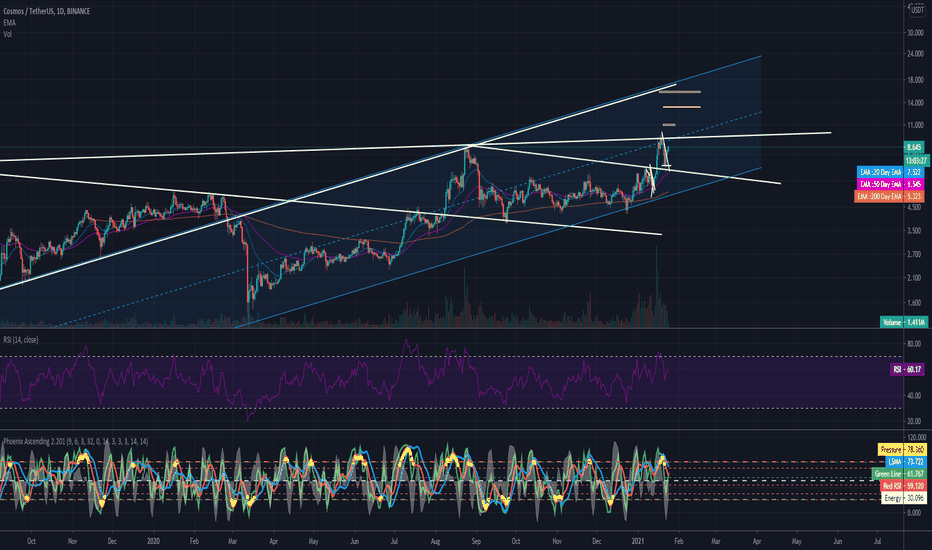Click the Pressure 78.360 label
932x550 pixels.
(902, 450)
